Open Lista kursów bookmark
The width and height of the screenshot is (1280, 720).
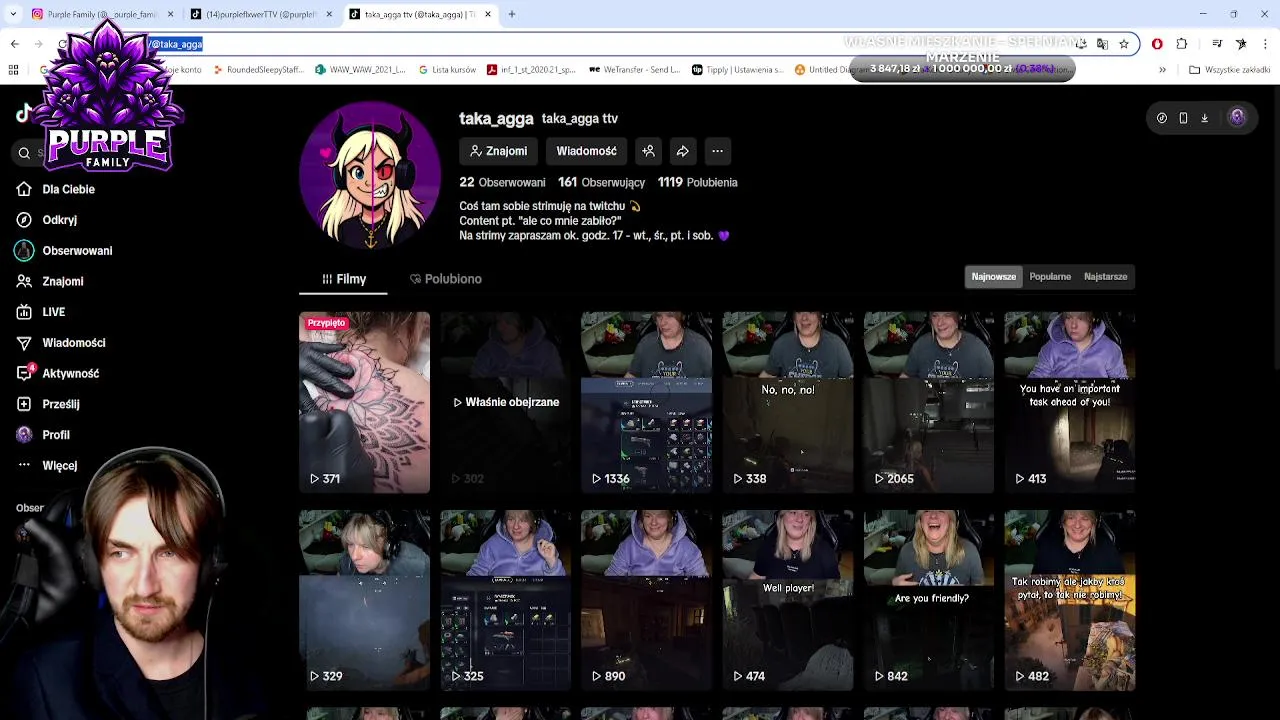(447, 70)
